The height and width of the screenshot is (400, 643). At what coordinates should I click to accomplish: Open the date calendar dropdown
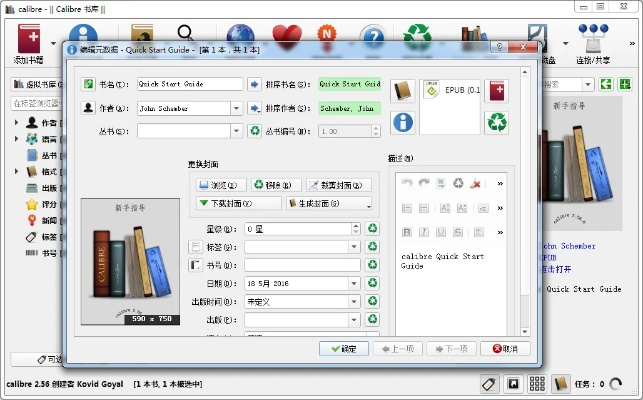(x=354, y=283)
